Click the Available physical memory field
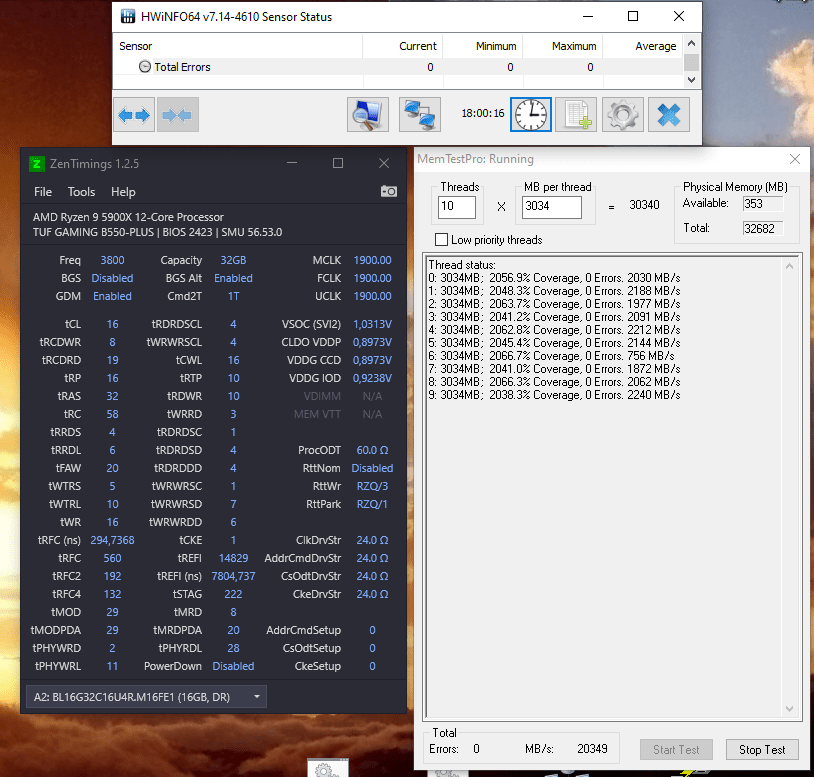The image size is (814, 777). (x=763, y=203)
